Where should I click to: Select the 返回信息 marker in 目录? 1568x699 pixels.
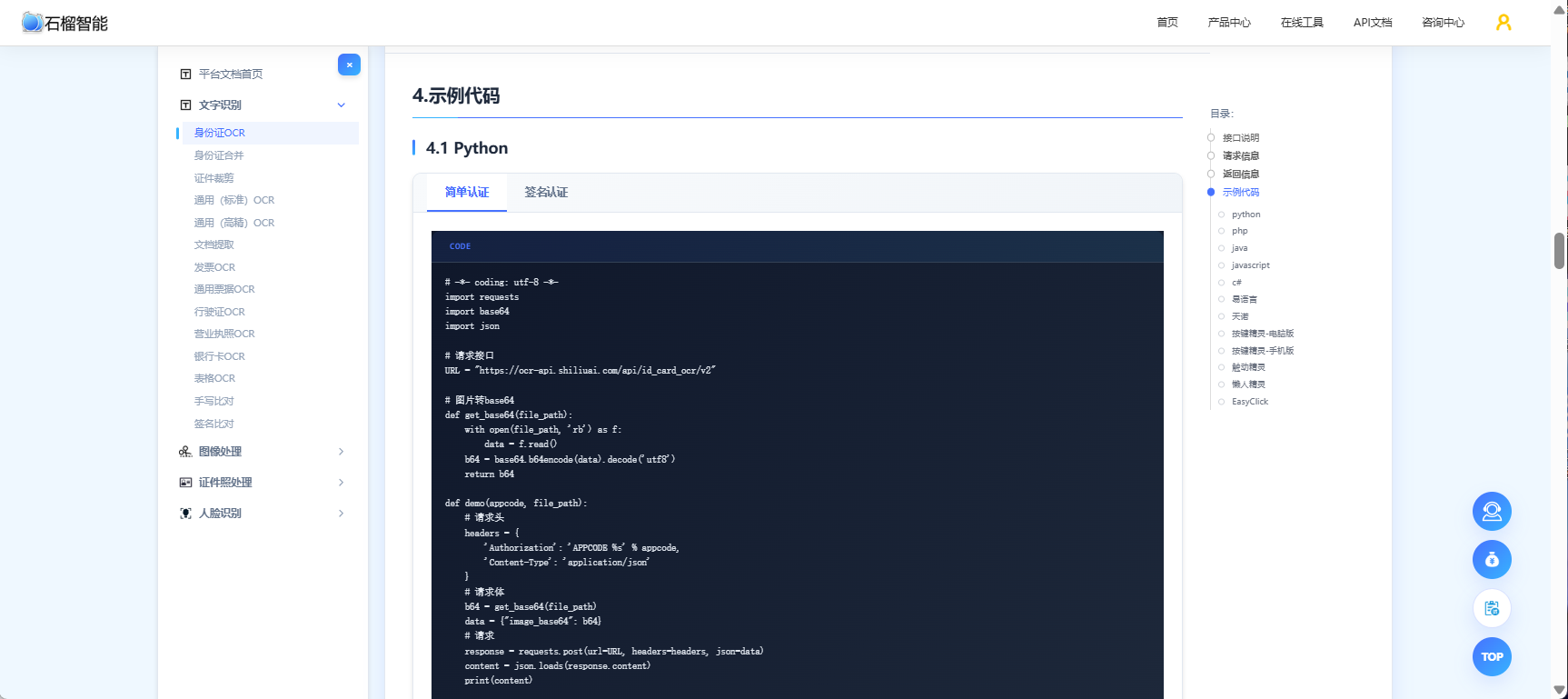click(x=1211, y=174)
